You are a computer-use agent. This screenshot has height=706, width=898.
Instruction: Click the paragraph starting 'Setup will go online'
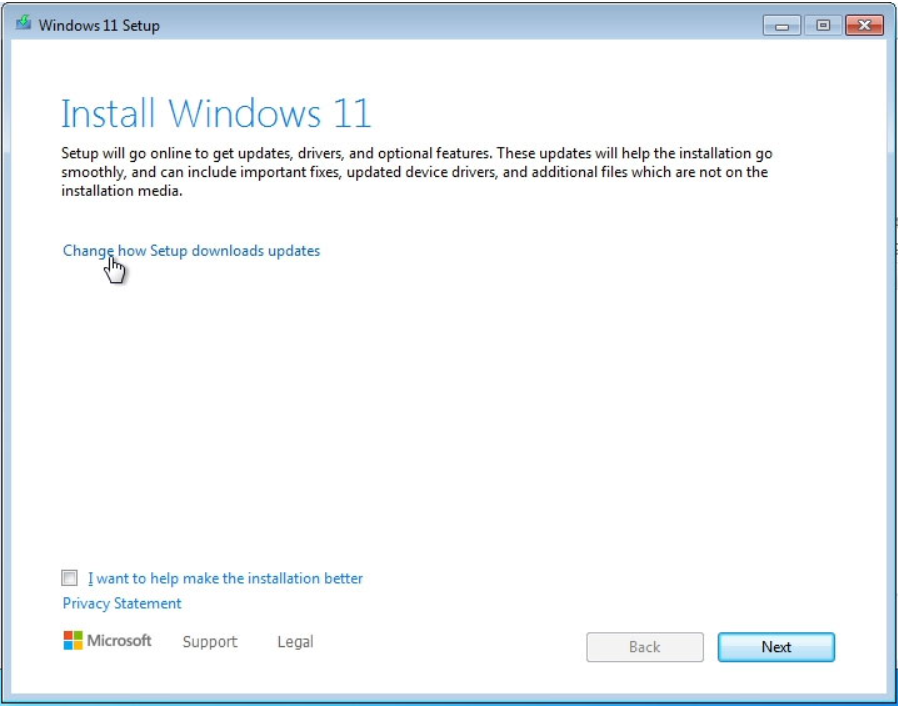click(x=417, y=172)
